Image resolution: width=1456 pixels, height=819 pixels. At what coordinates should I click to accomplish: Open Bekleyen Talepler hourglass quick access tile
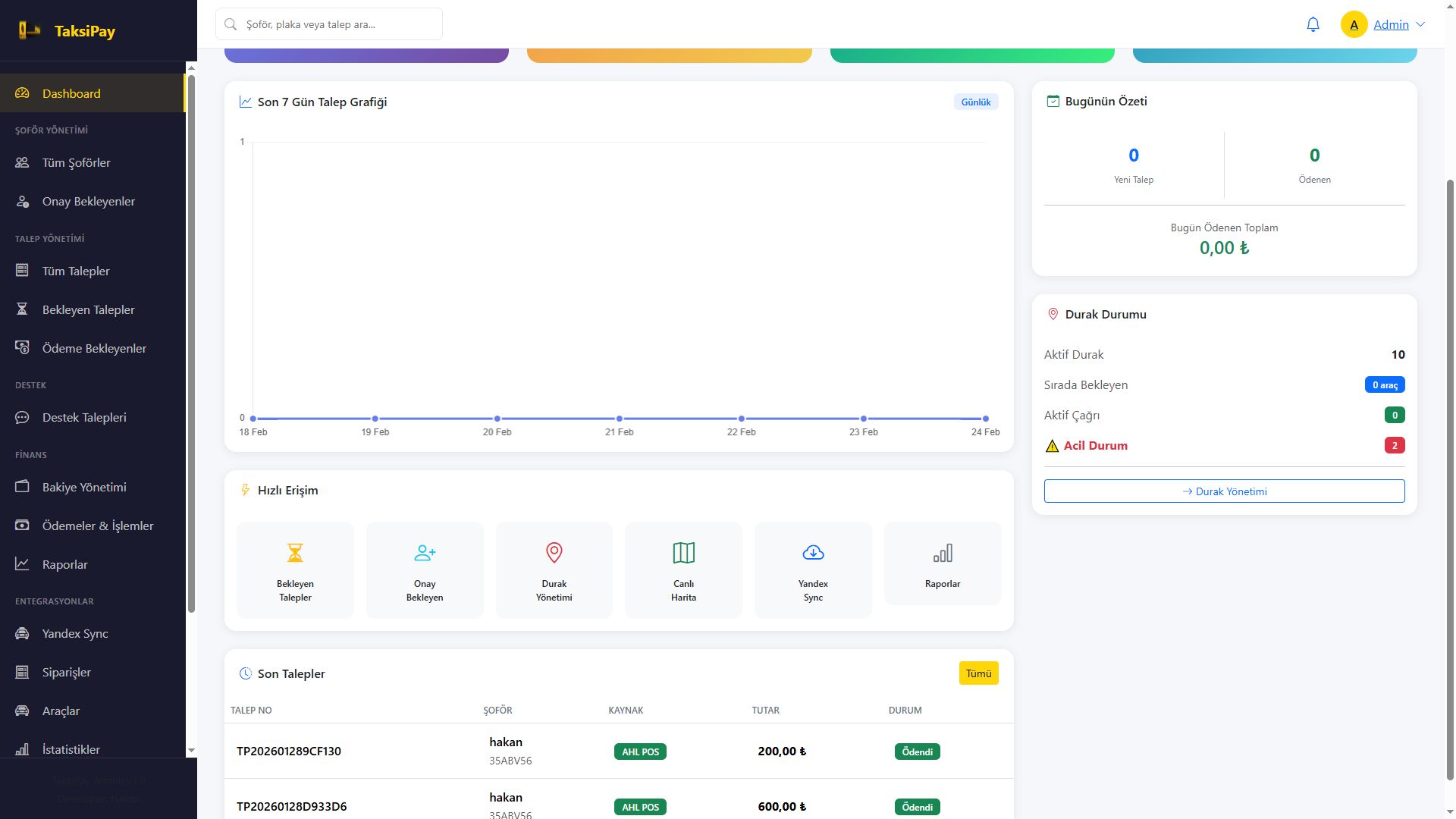click(295, 570)
